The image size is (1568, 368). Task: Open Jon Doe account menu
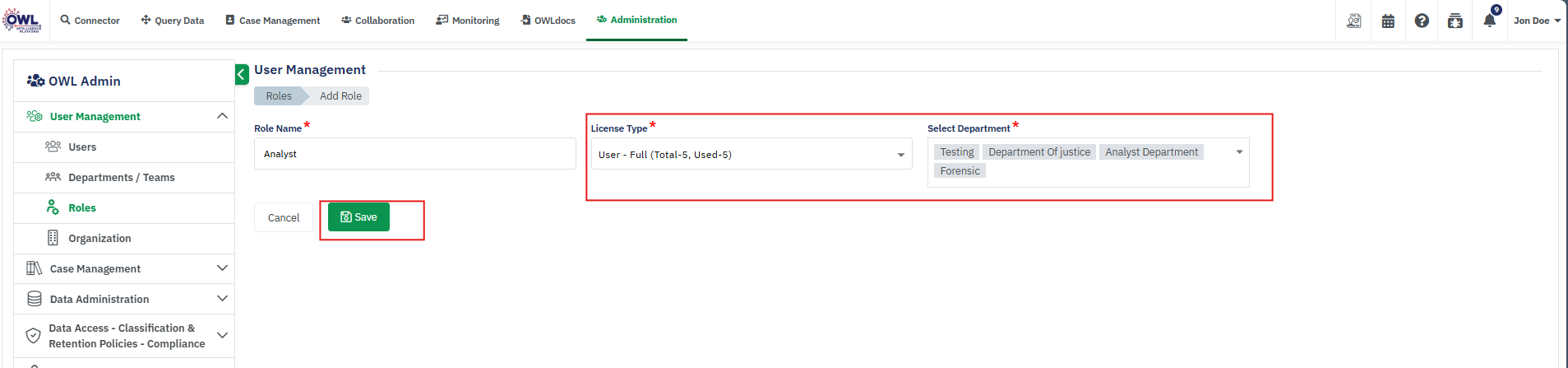(1536, 21)
